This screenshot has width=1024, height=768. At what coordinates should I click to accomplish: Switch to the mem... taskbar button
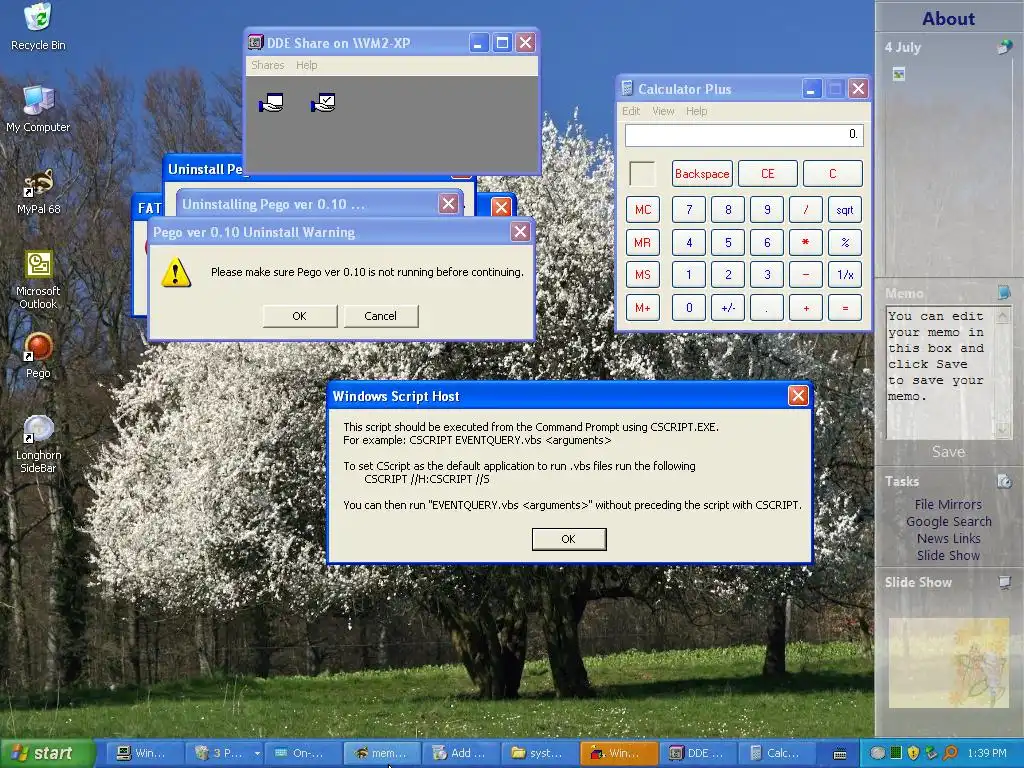(x=381, y=753)
